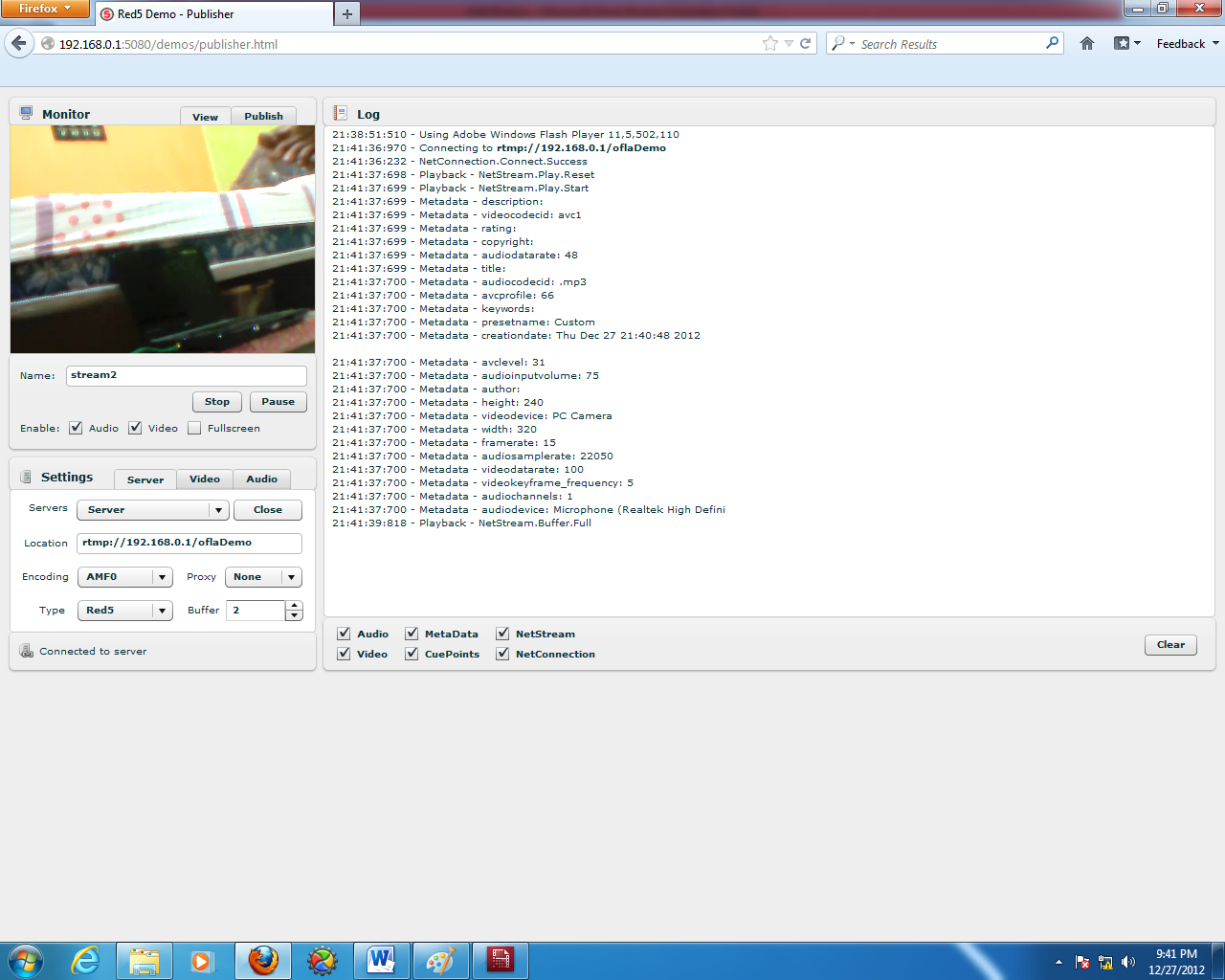
Task: Open Microsoft Word from the taskbar
Action: 381,959
